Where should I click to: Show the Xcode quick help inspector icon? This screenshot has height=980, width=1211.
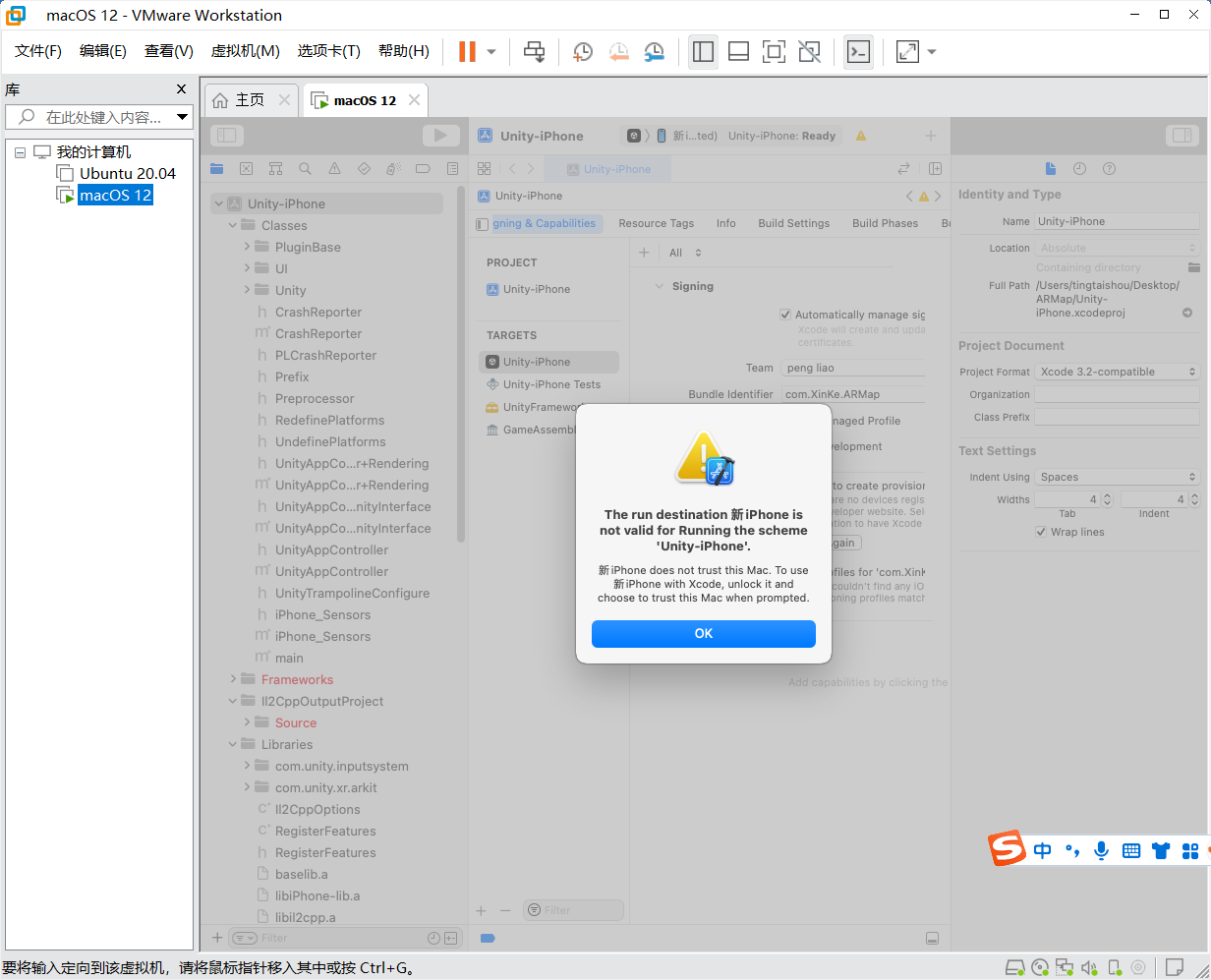1109,168
